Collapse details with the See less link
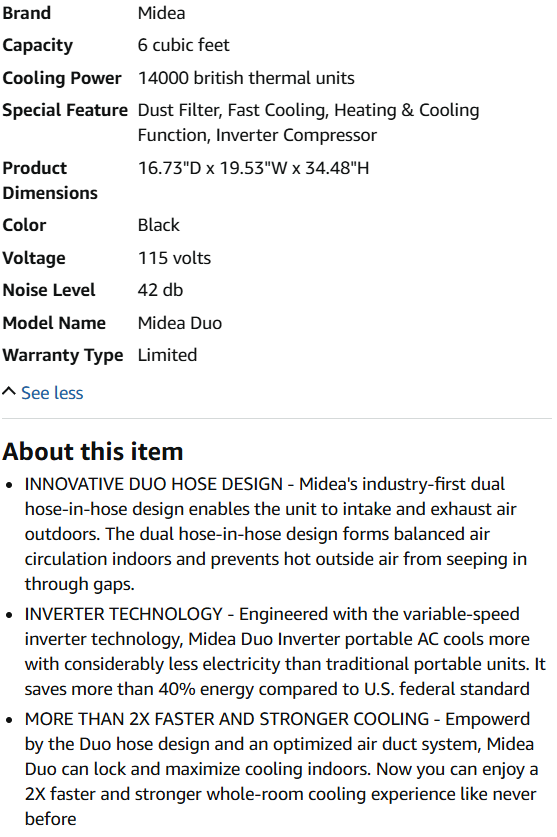 point(52,393)
